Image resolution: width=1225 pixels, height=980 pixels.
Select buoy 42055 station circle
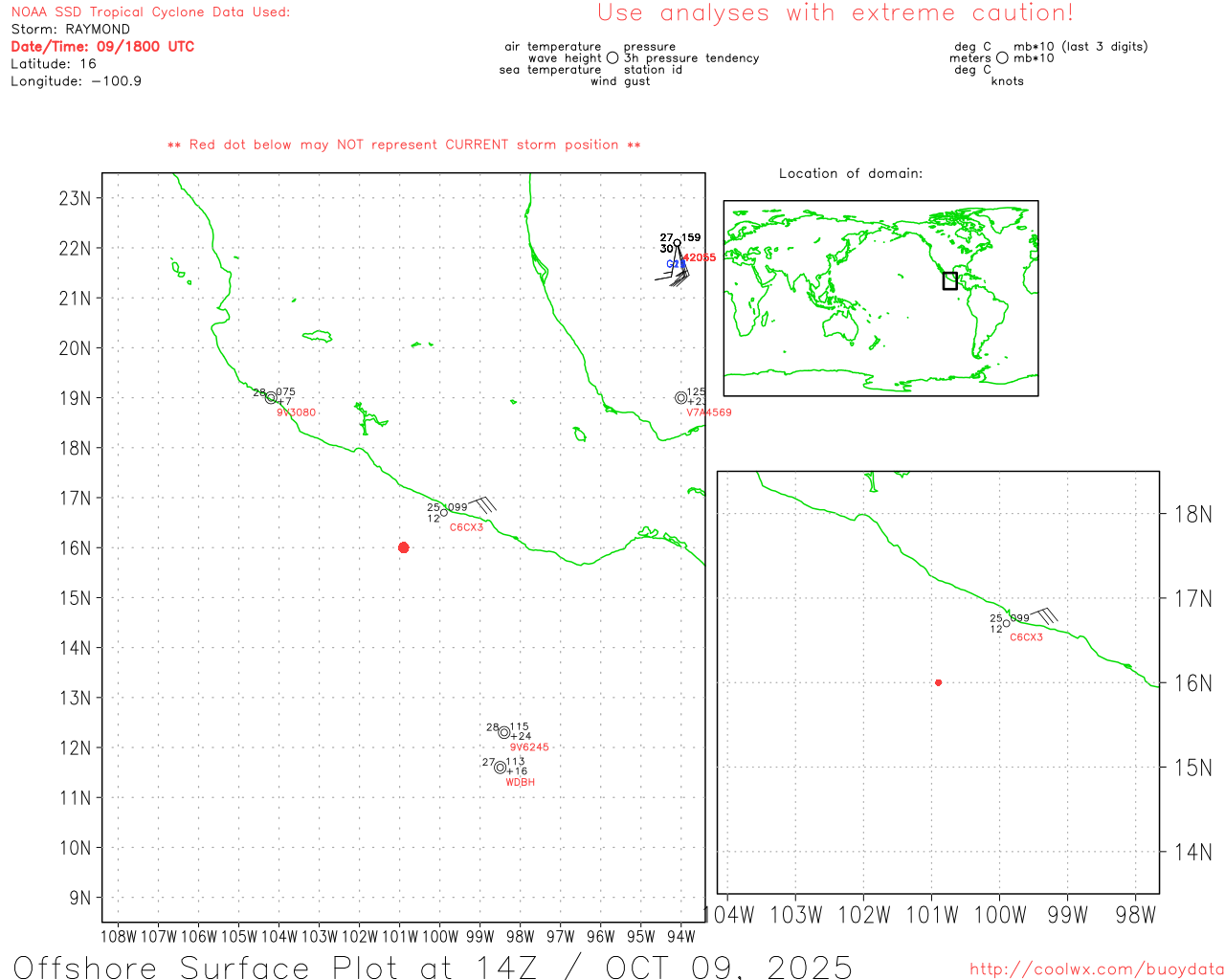(677, 243)
